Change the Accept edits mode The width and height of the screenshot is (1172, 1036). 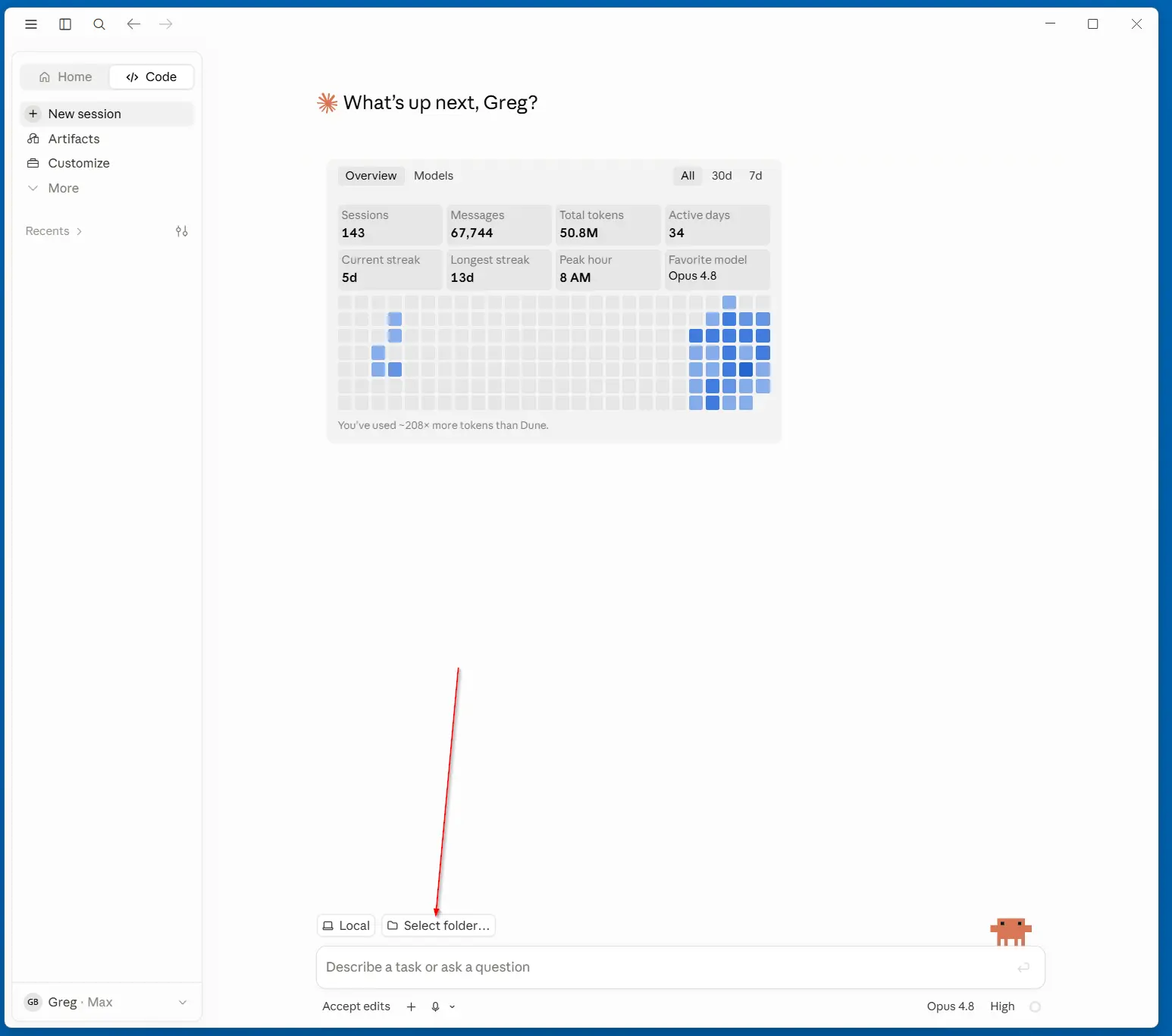356,1006
